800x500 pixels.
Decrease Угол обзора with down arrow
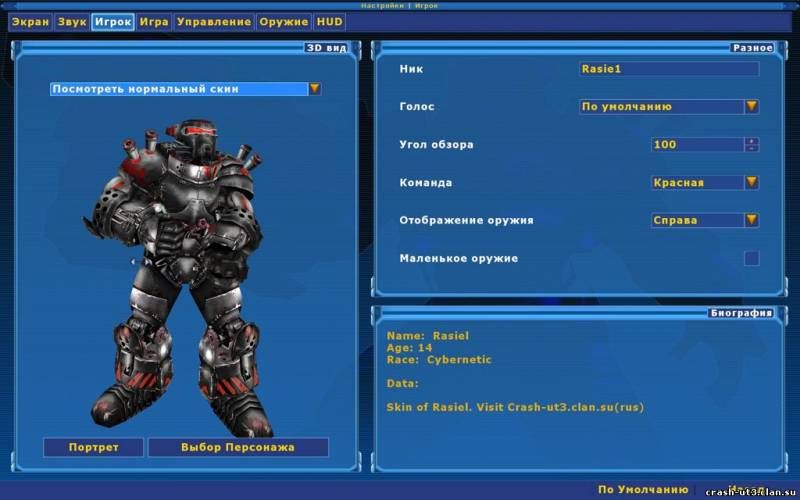(751, 148)
